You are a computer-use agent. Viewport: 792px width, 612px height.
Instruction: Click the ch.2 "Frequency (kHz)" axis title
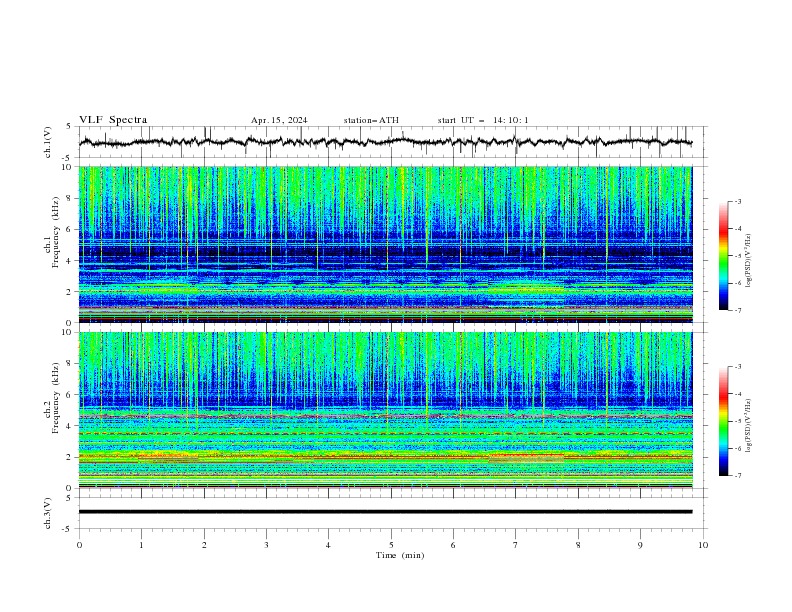coord(55,398)
